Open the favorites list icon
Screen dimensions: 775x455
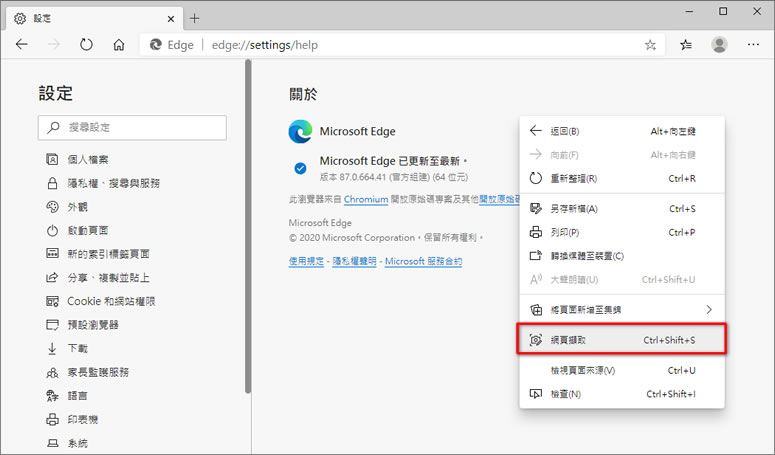pyautogui.click(x=686, y=45)
